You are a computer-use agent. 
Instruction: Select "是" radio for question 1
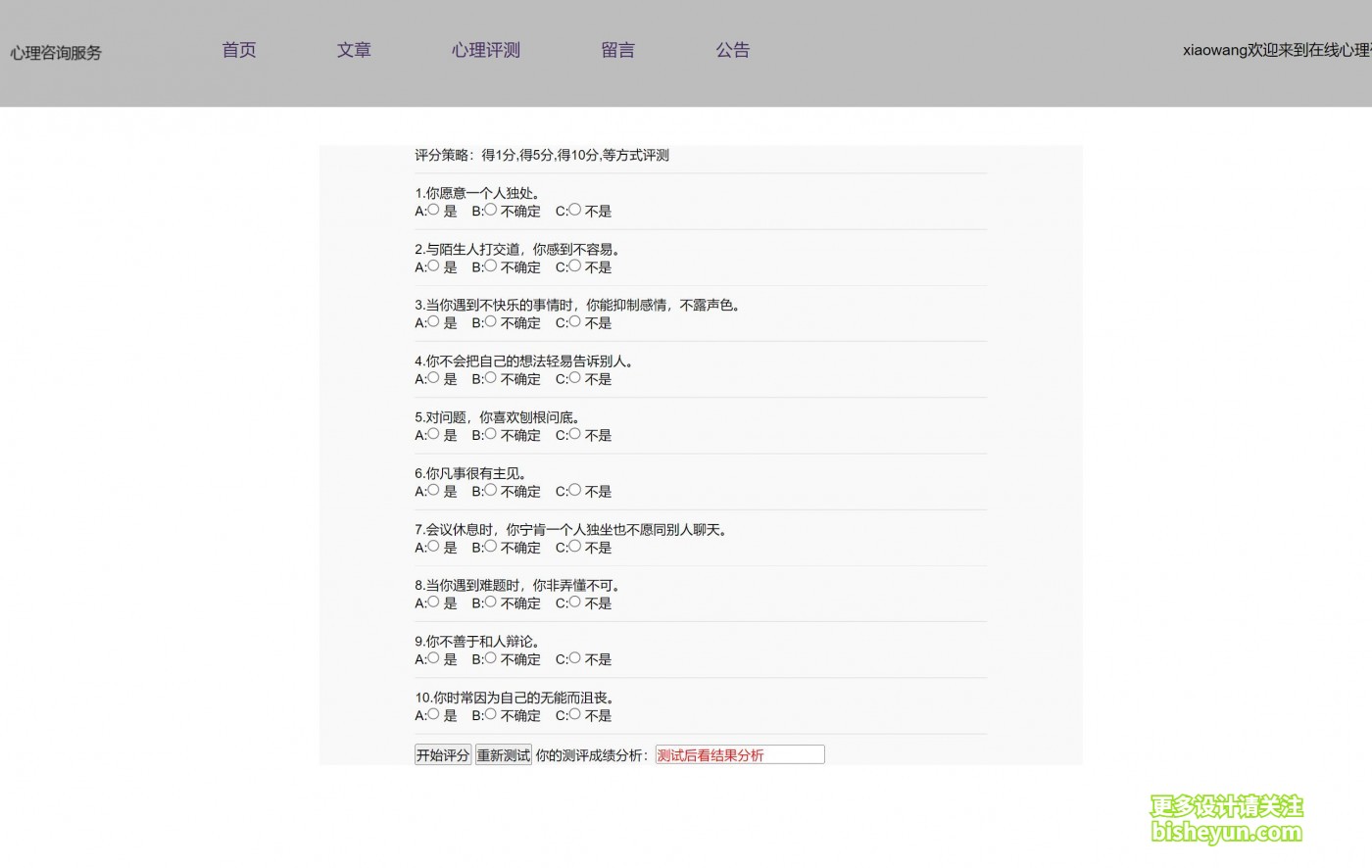pyautogui.click(x=432, y=211)
